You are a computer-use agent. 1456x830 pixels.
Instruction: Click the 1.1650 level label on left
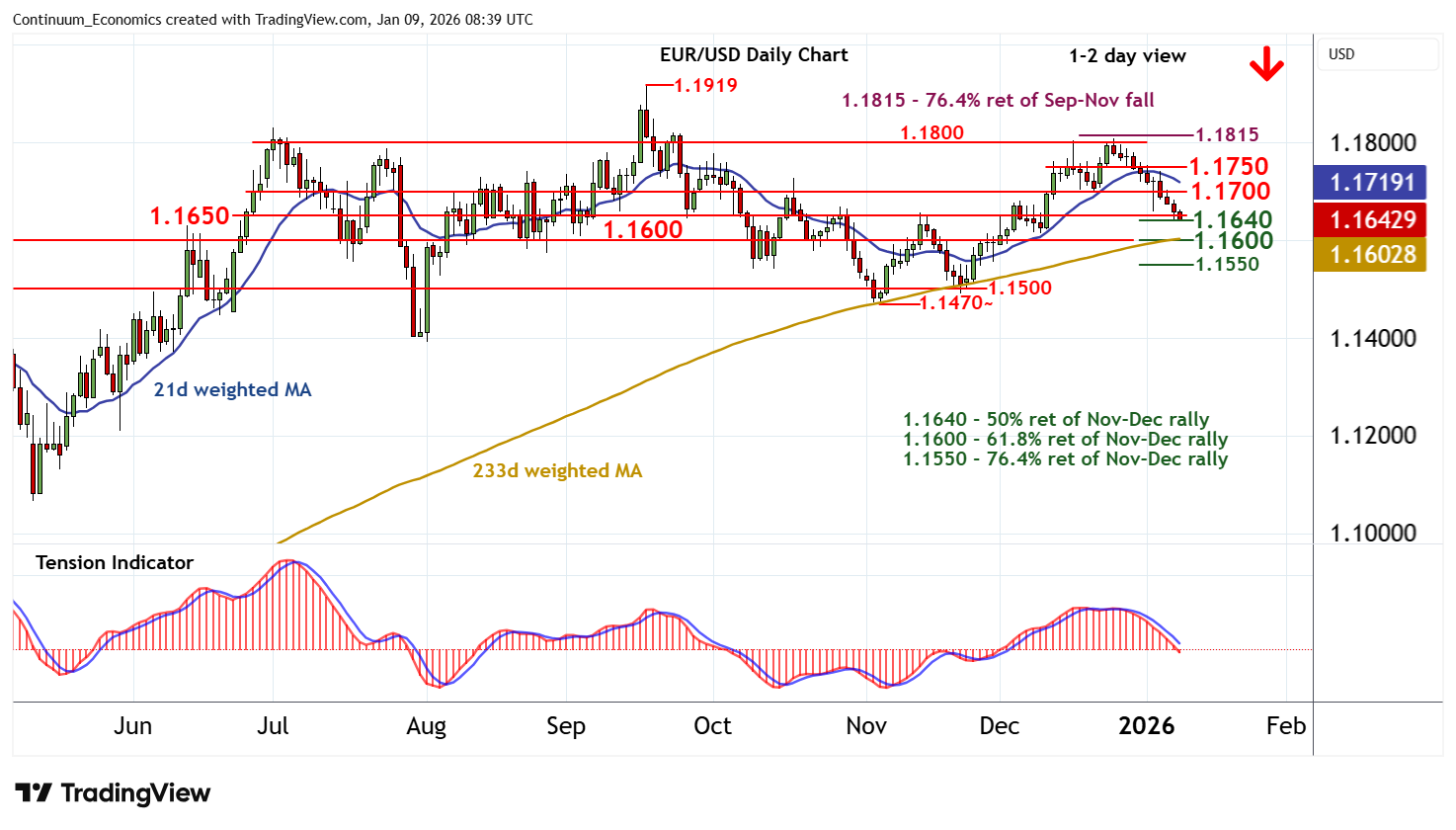189,215
